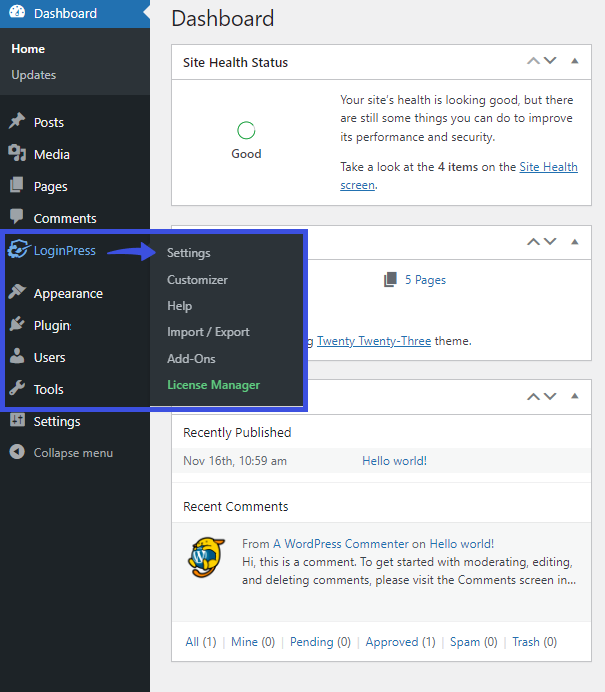This screenshot has height=692, width=605.
Task: Open the LoginPress menu
Action: pos(65,250)
